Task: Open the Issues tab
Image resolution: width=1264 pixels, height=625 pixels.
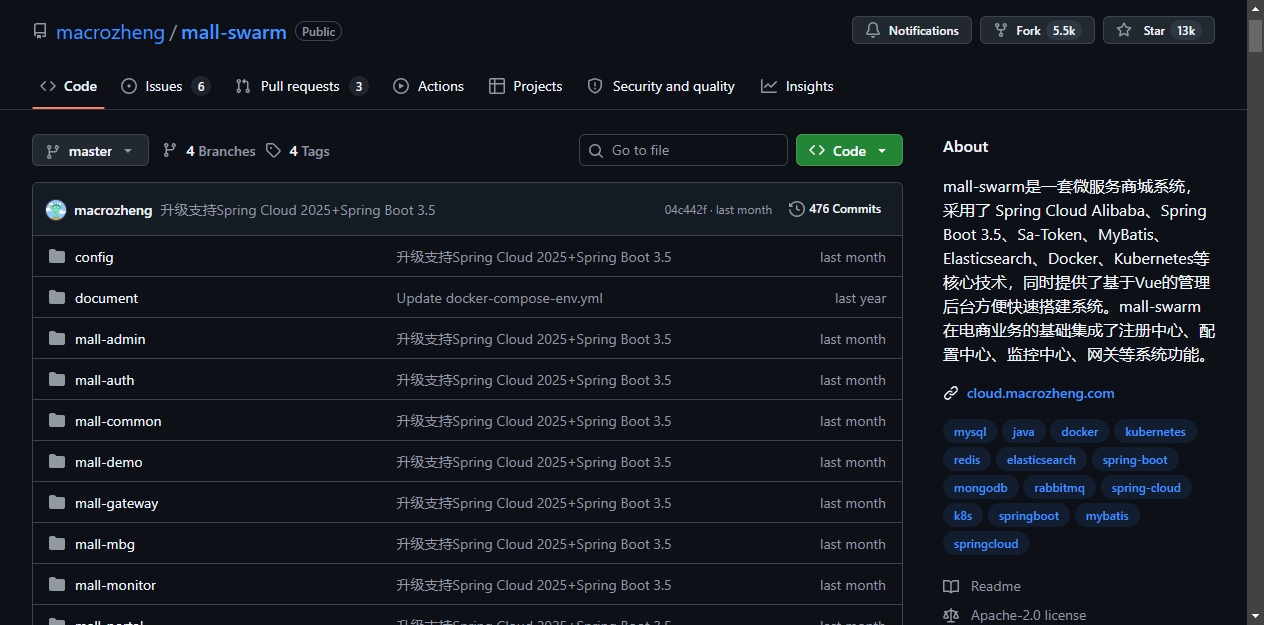Action: click(165, 87)
